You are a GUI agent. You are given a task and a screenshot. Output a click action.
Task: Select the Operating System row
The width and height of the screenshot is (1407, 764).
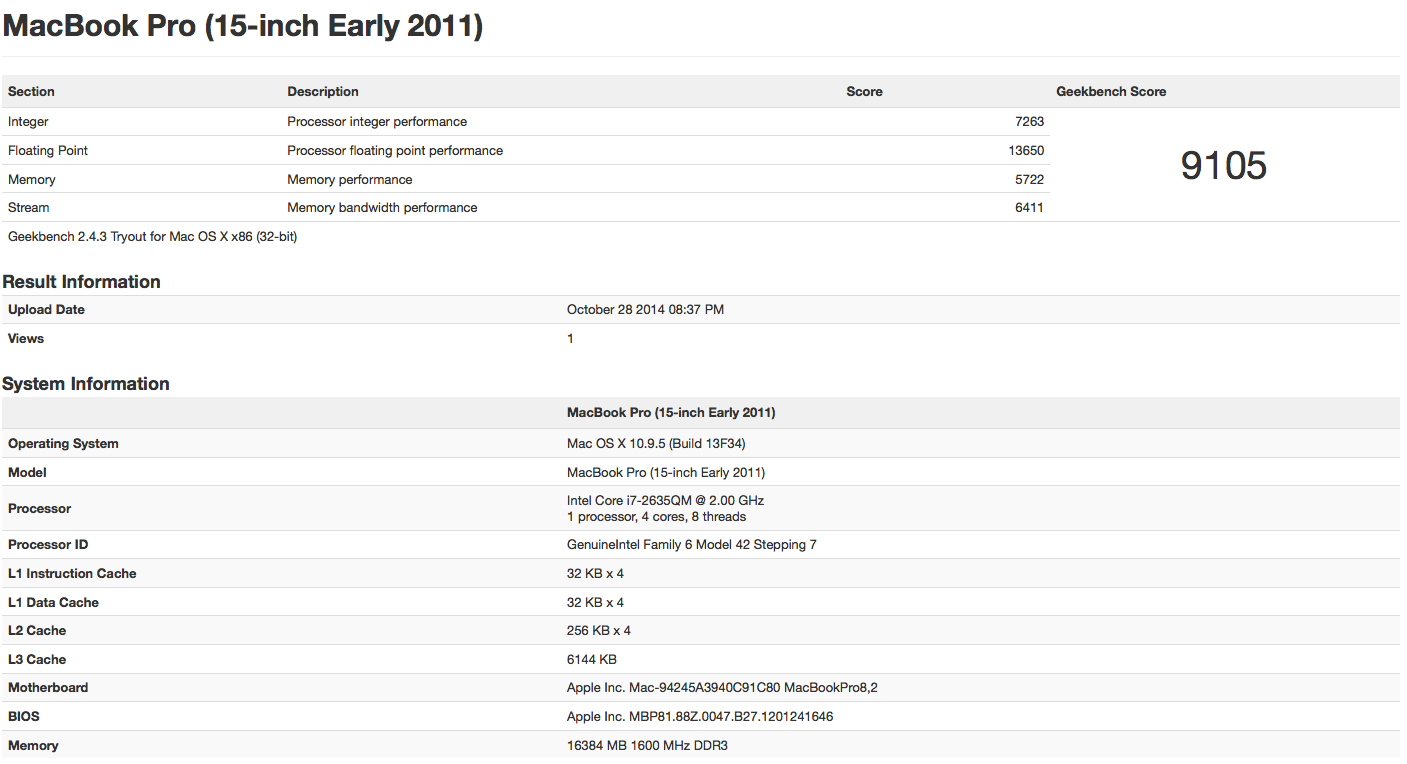[x=63, y=443]
